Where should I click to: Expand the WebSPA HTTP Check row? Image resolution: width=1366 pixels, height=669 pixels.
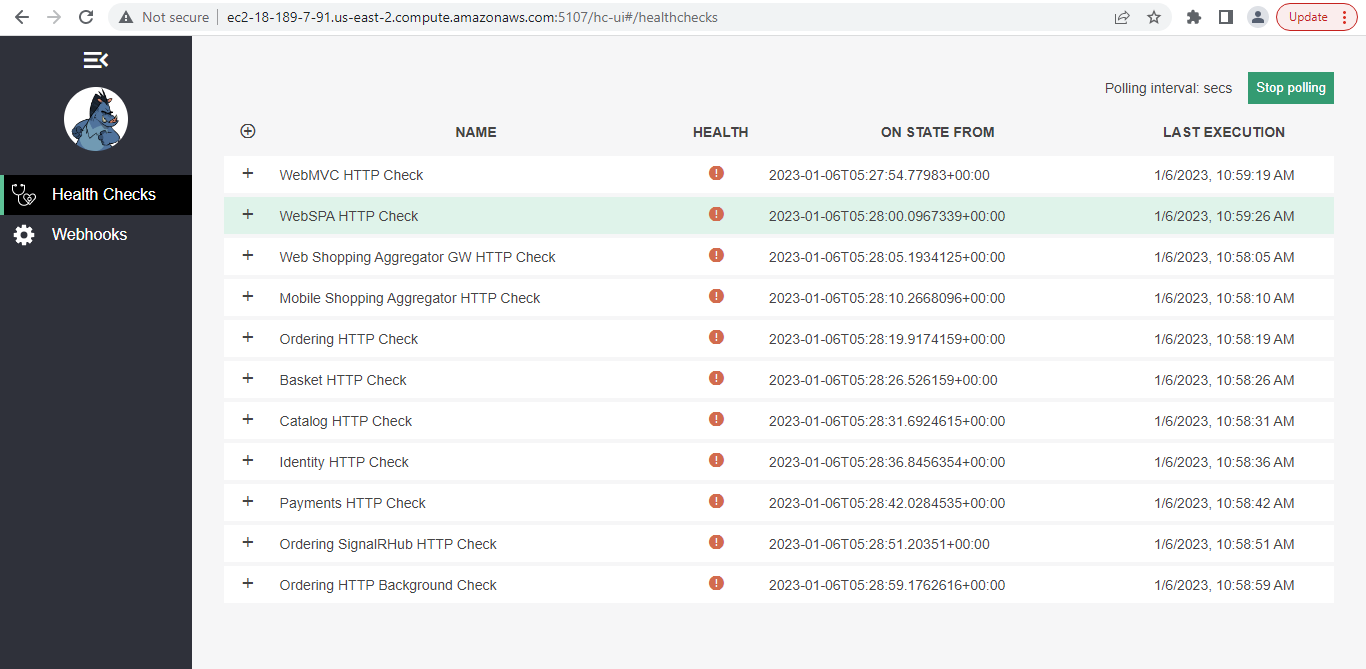(247, 214)
